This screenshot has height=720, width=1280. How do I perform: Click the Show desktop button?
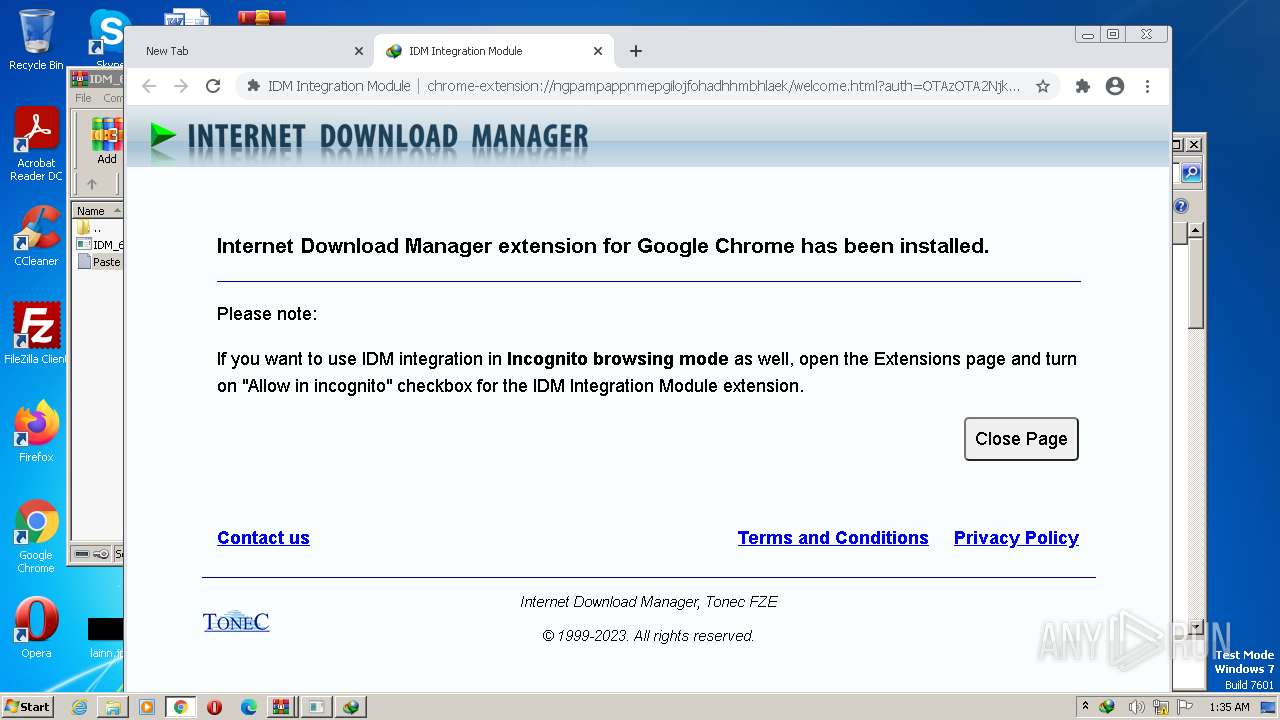click(1270, 707)
